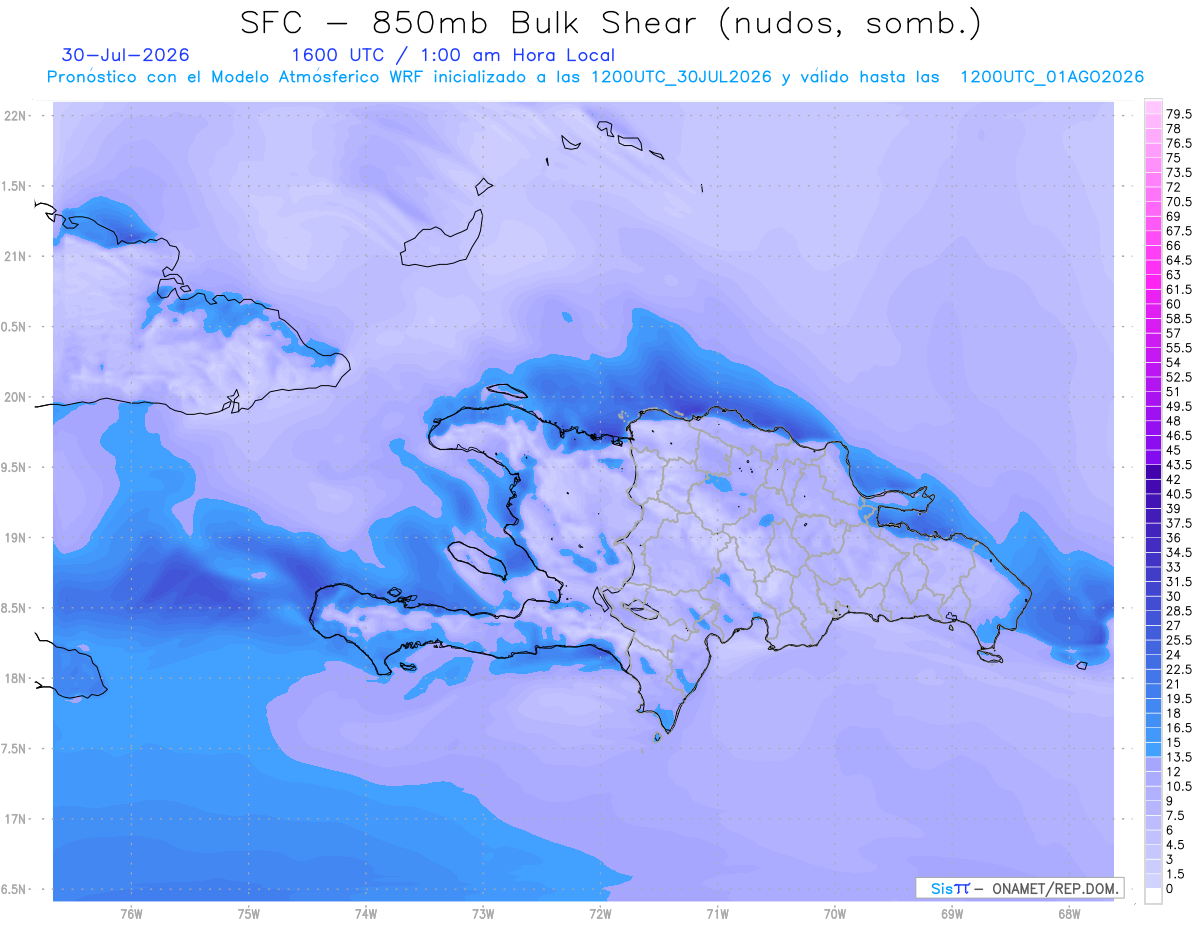Click the 54 value on the color scale

coord(1174,362)
